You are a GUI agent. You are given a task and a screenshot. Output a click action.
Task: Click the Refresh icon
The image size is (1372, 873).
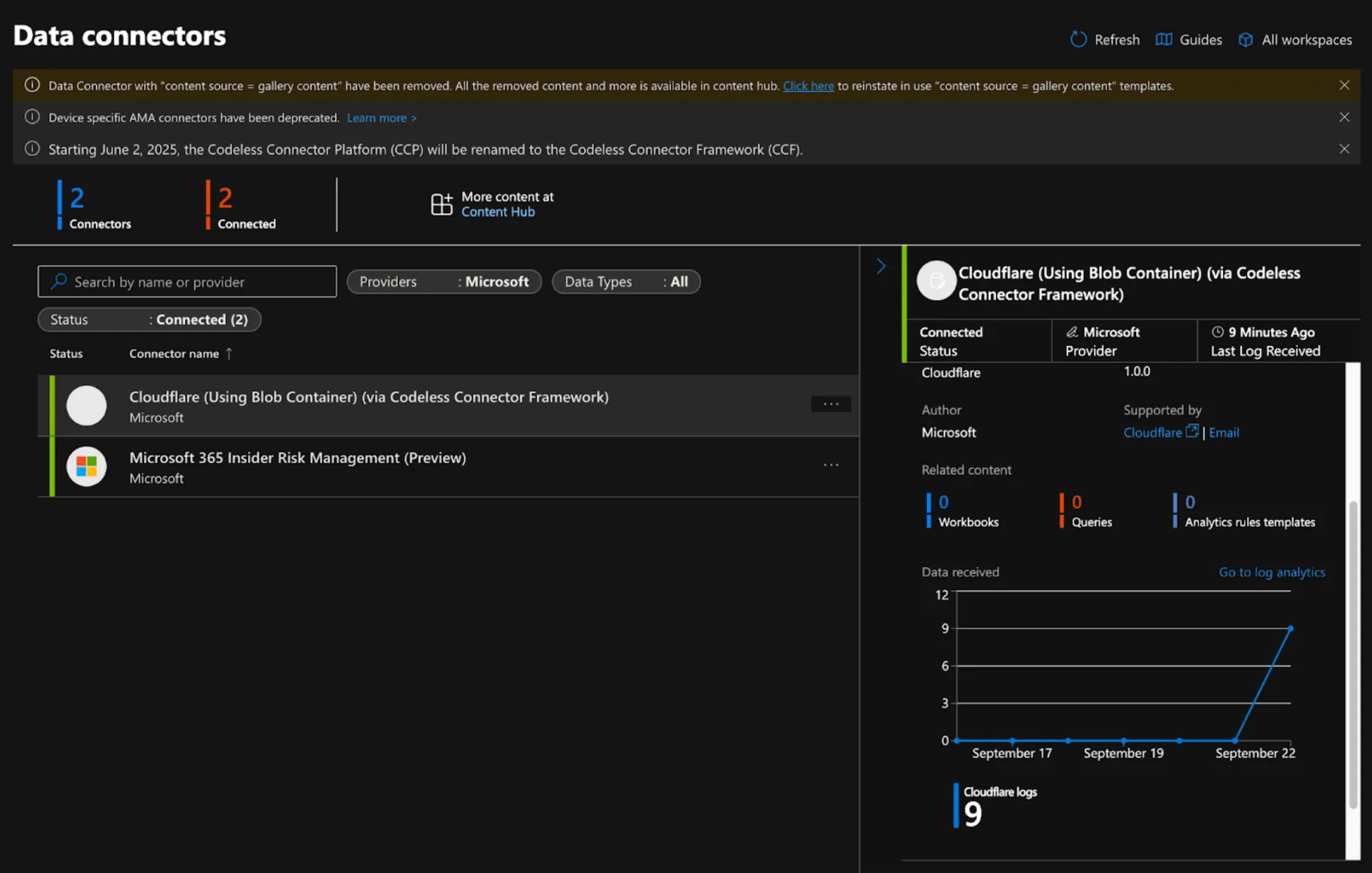point(1078,40)
